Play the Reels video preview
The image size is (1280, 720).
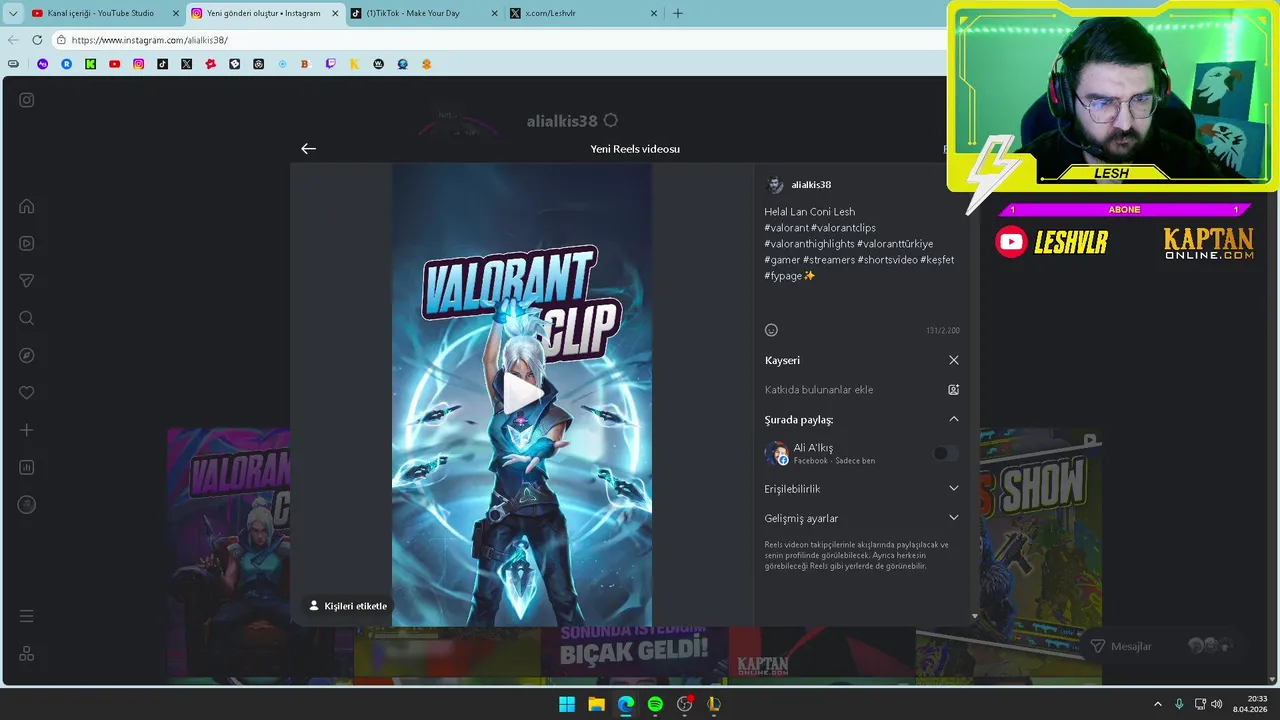(x=521, y=393)
